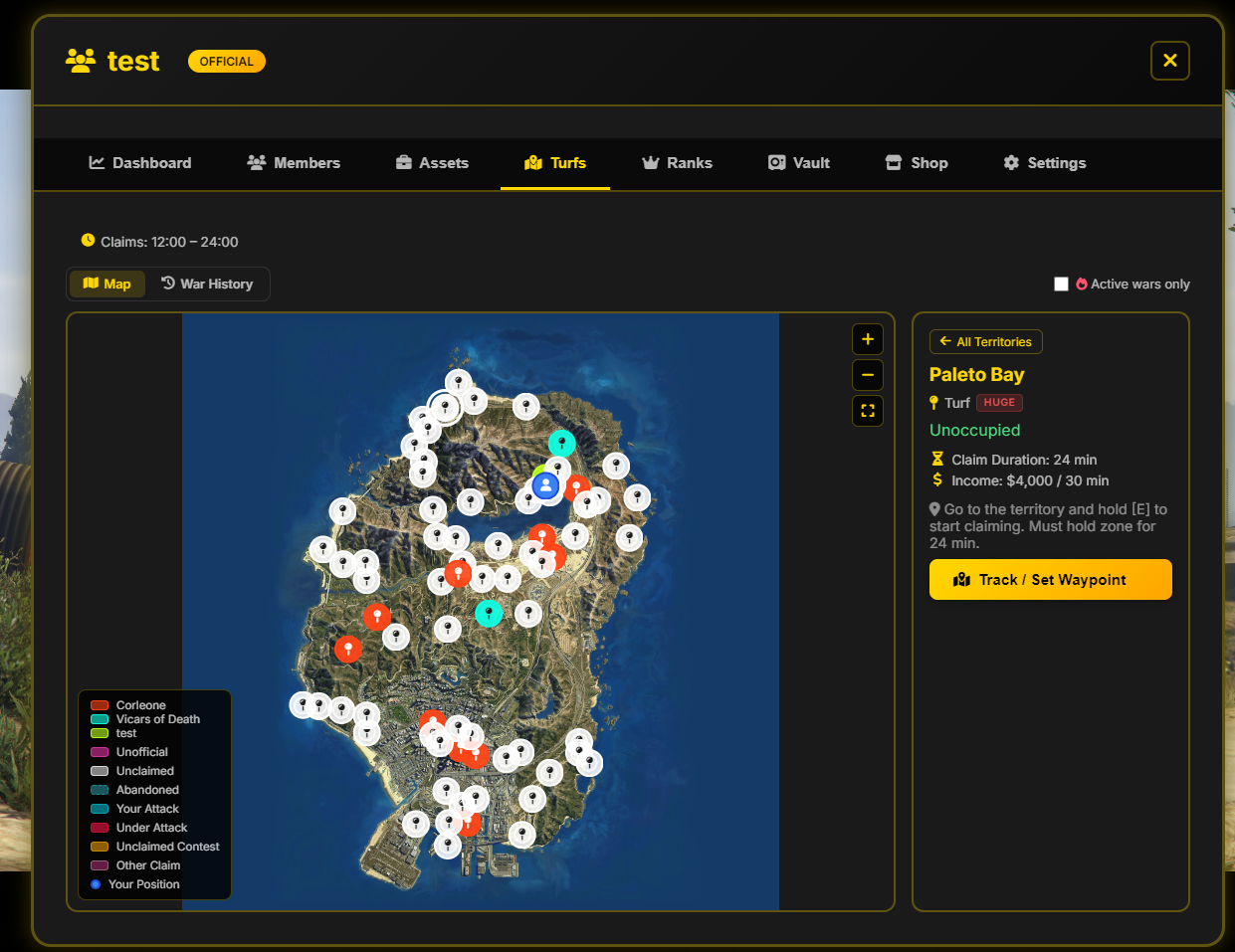Viewport: 1235px width, 952px height.
Task: Close the gang panel with X button
Action: (x=1170, y=61)
